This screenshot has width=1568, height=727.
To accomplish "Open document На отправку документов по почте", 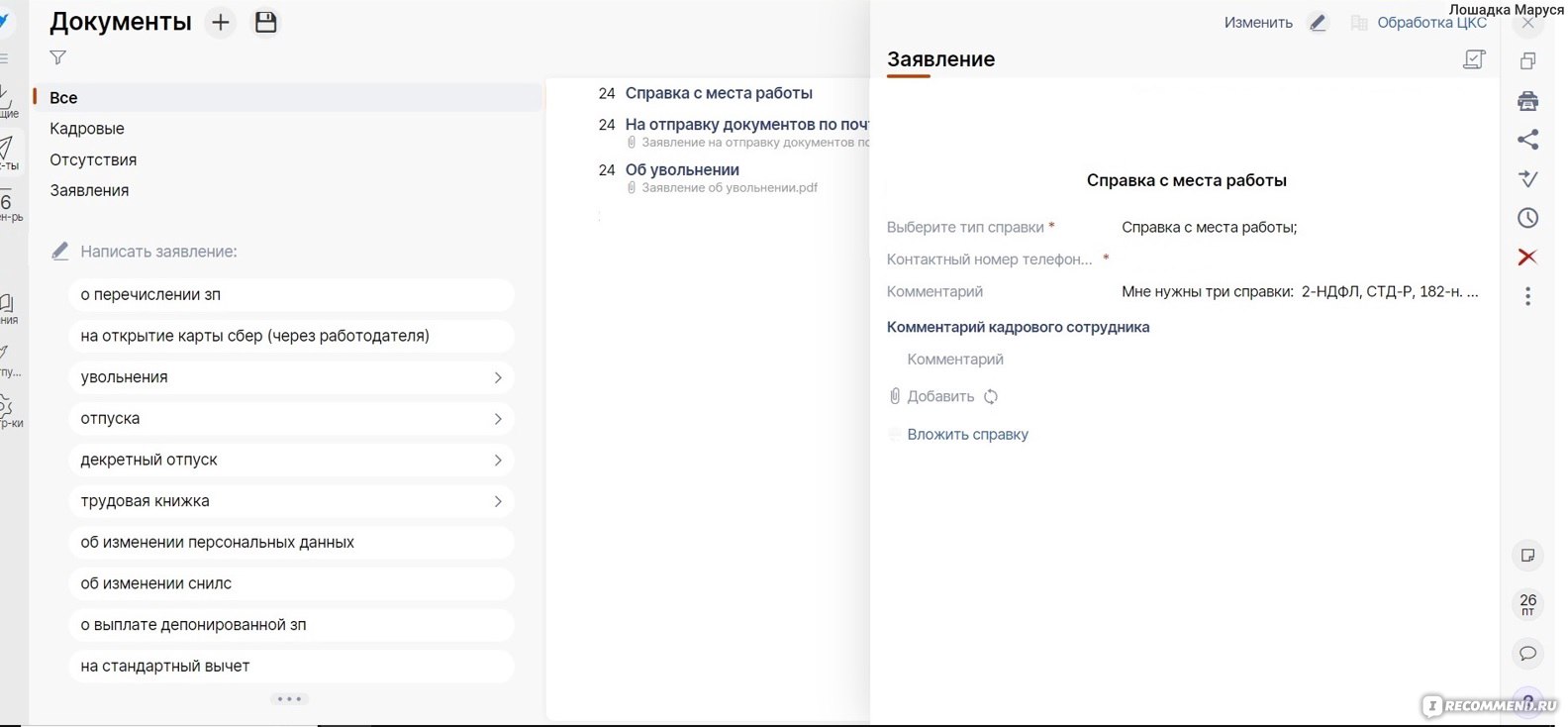I will click(747, 125).
